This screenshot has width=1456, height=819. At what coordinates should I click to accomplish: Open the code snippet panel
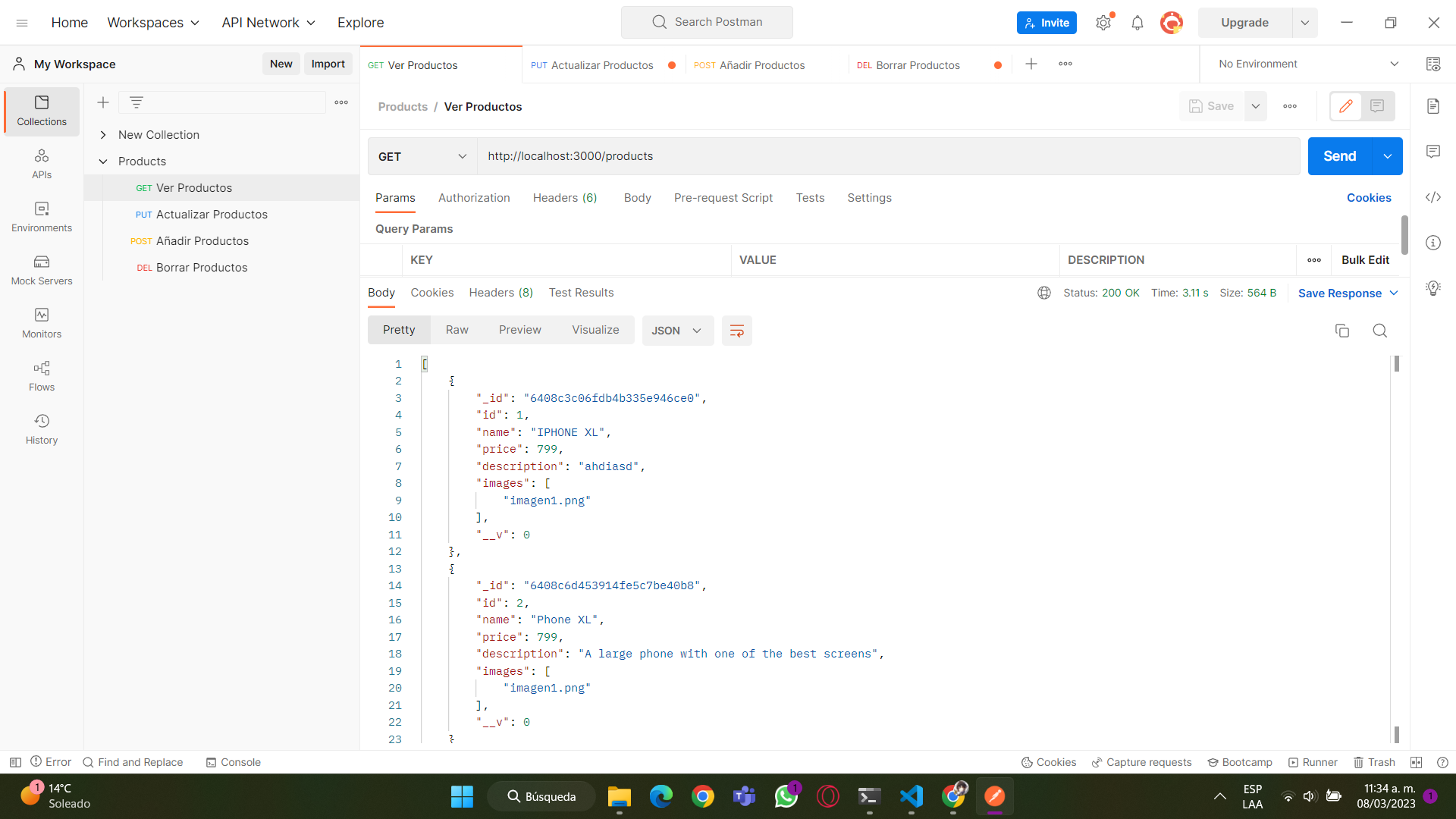coord(1433,197)
